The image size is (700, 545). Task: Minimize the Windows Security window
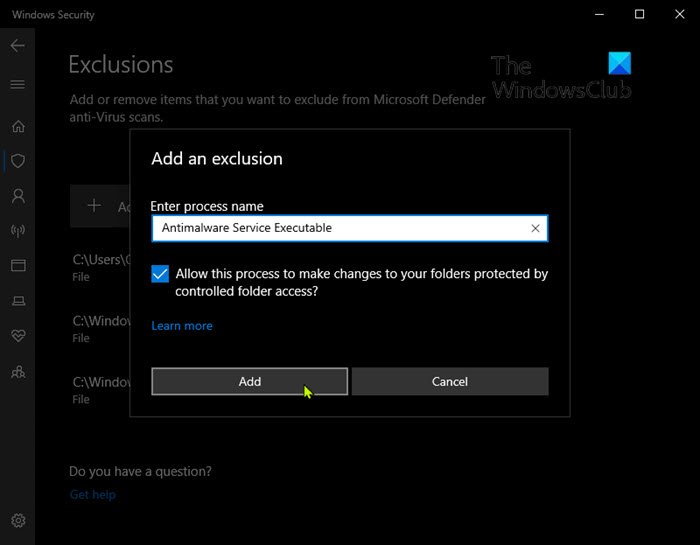(x=599, y=14)
